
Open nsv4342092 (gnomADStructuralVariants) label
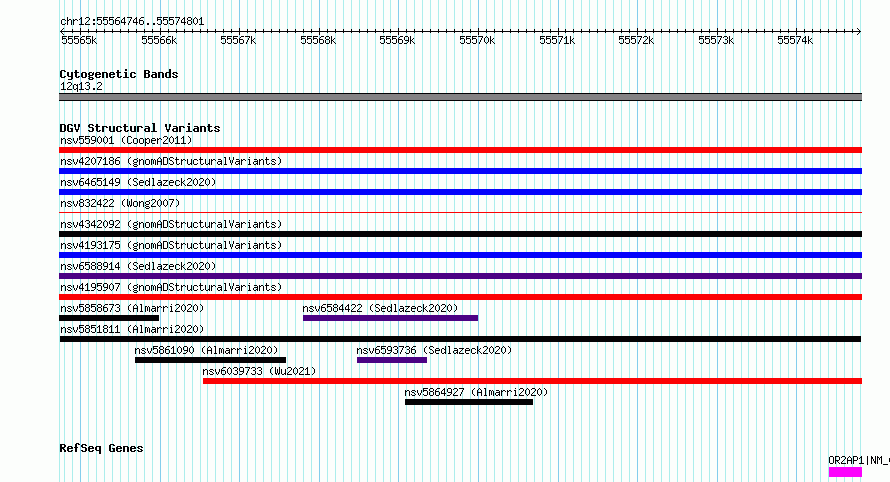coord(171,224)
